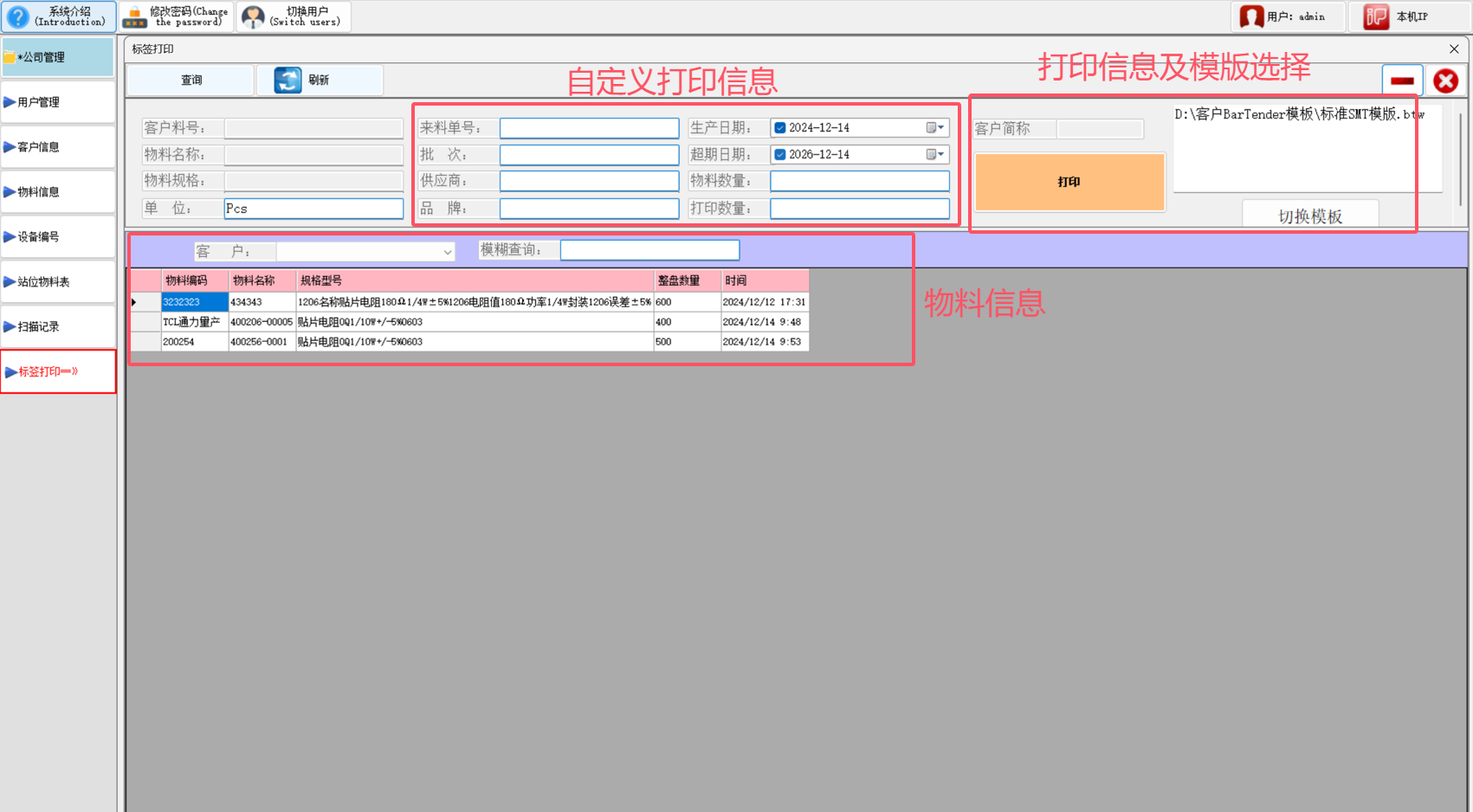Click the local IP icon
The width and height of the screenshot is (1473, 812).
click(1376, 16)
